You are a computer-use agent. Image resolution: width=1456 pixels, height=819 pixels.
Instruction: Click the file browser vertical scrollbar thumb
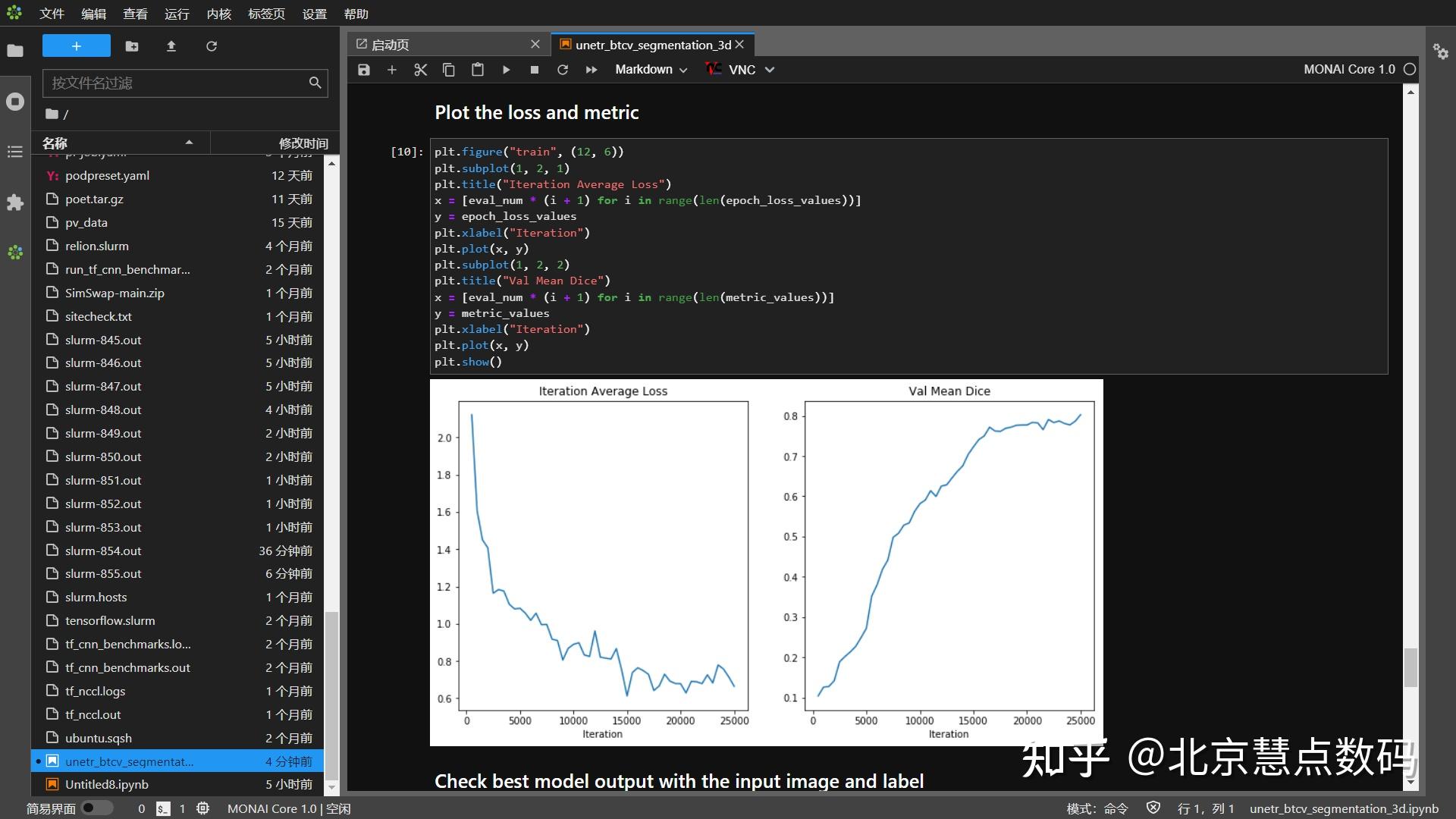click(x=331, y=696)
